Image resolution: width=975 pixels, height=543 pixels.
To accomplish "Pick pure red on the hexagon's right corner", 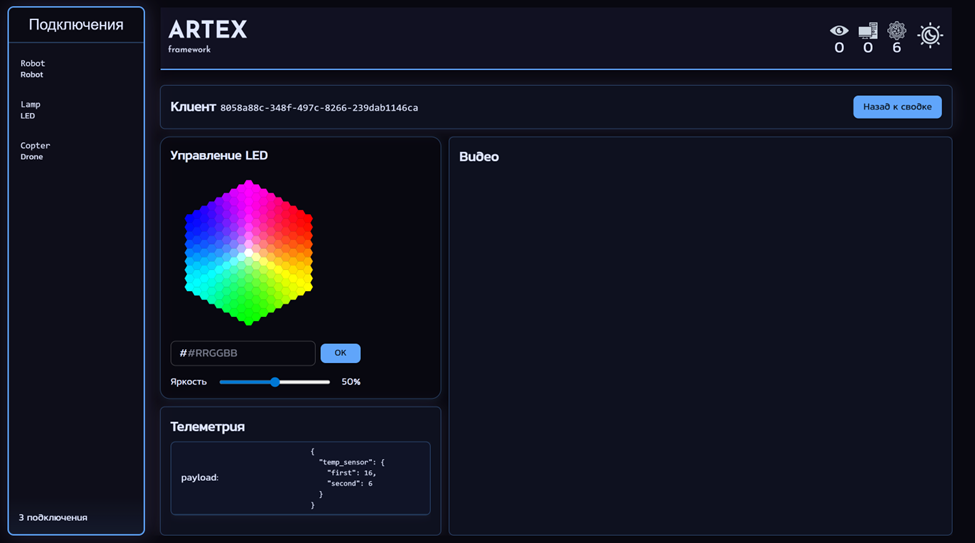I will 309,218.
